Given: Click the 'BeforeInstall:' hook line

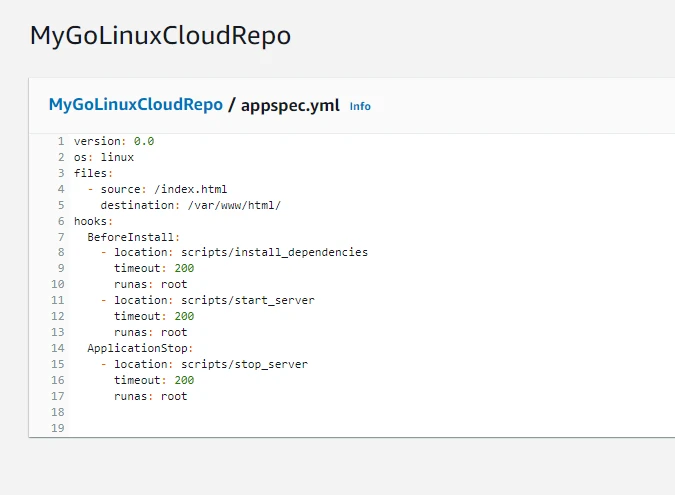Looking at the screenshot, I should 133,237.
